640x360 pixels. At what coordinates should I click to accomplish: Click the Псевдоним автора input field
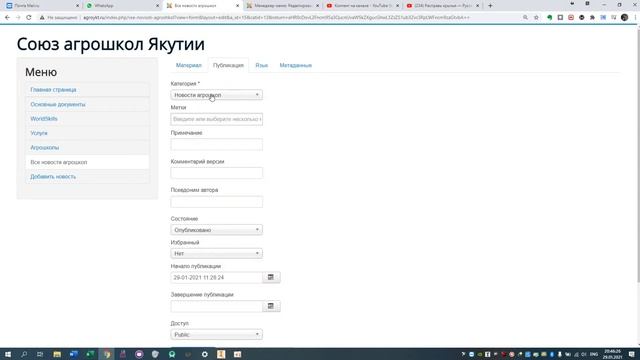point(216,202)
